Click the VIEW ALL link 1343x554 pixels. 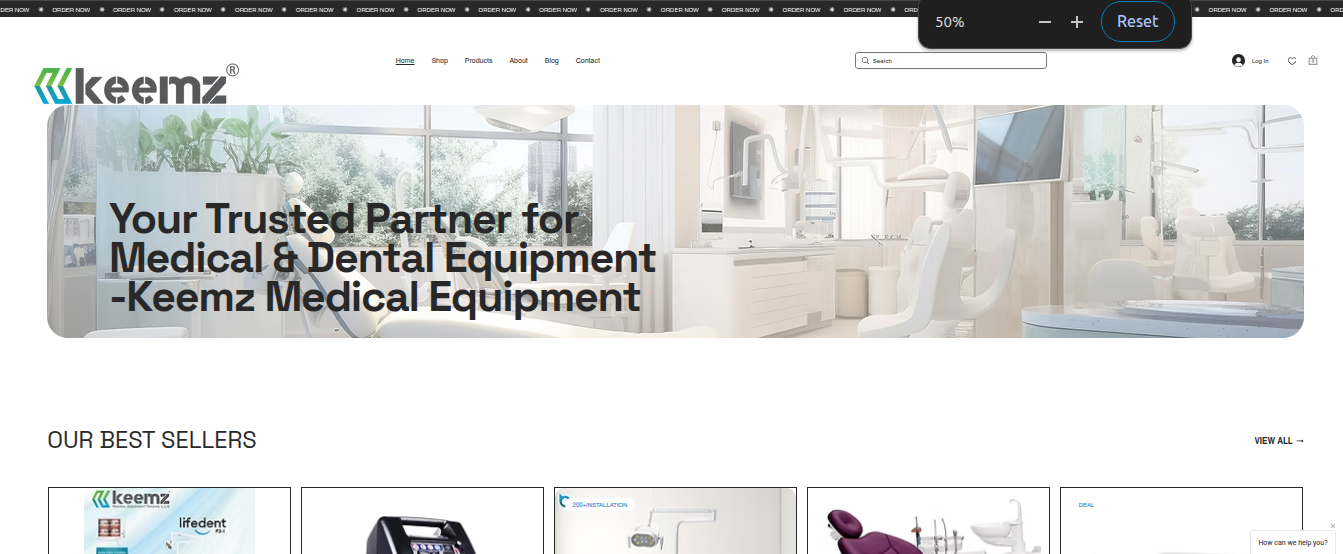1279,441
